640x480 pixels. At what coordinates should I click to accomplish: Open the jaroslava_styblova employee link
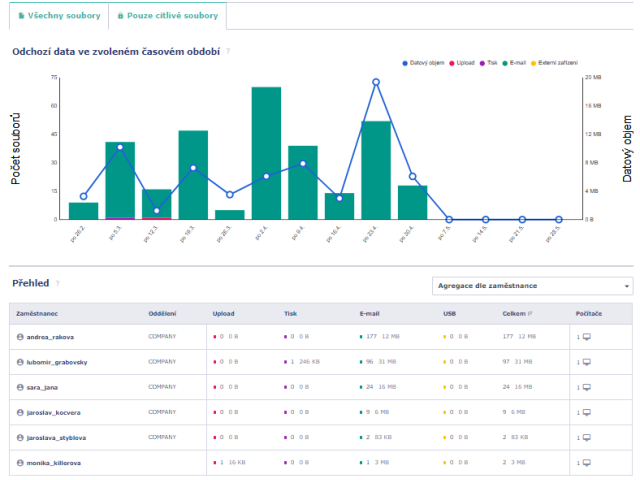tap(56, 437)
